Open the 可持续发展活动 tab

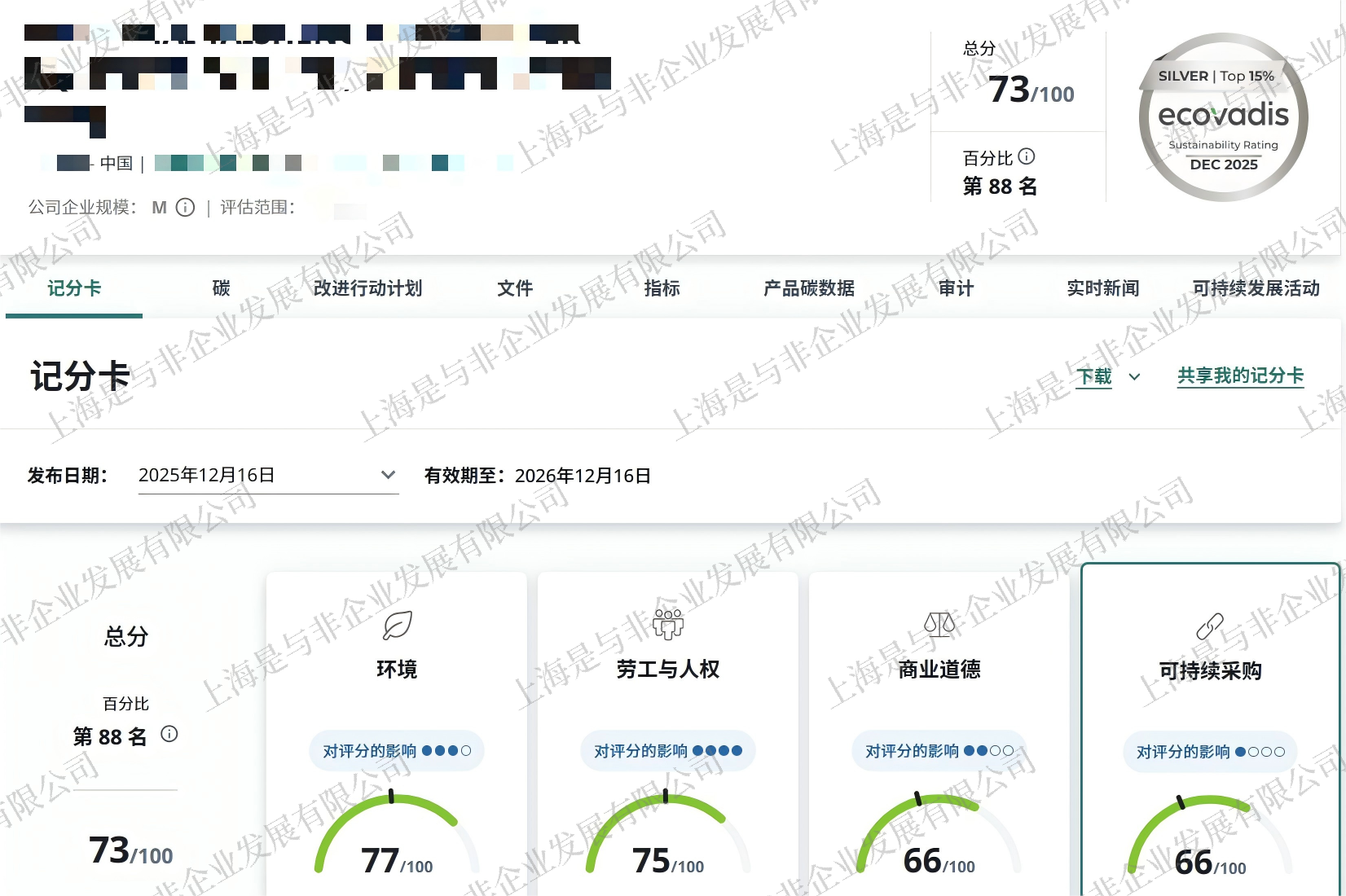tap(1256, 288)
